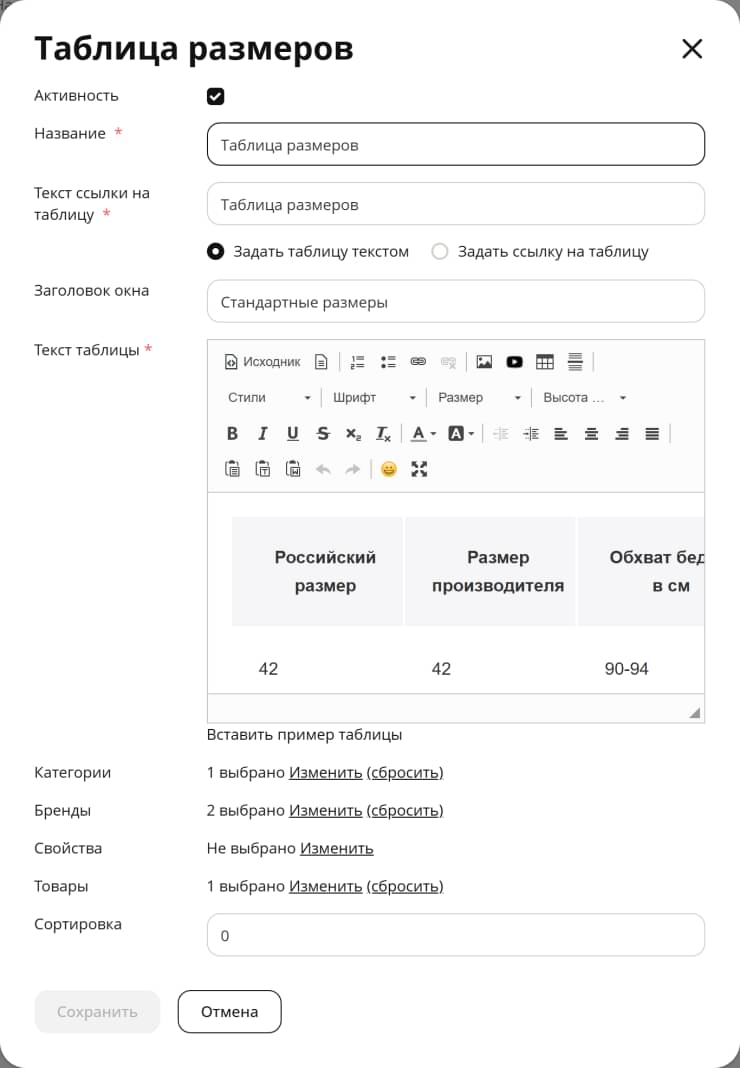The image size is (740, 1068).
Task: Toggle underline formatting
Action: point(292,433)
